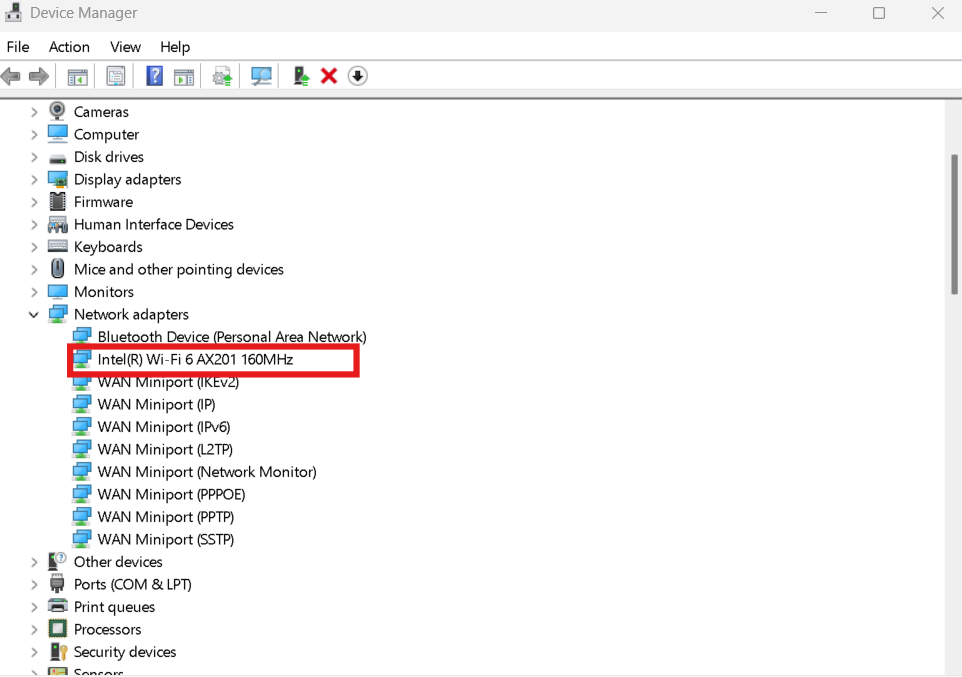Click the Disable device down-arrow icon
The image size is (962, 677).
[x=357, y=76]
